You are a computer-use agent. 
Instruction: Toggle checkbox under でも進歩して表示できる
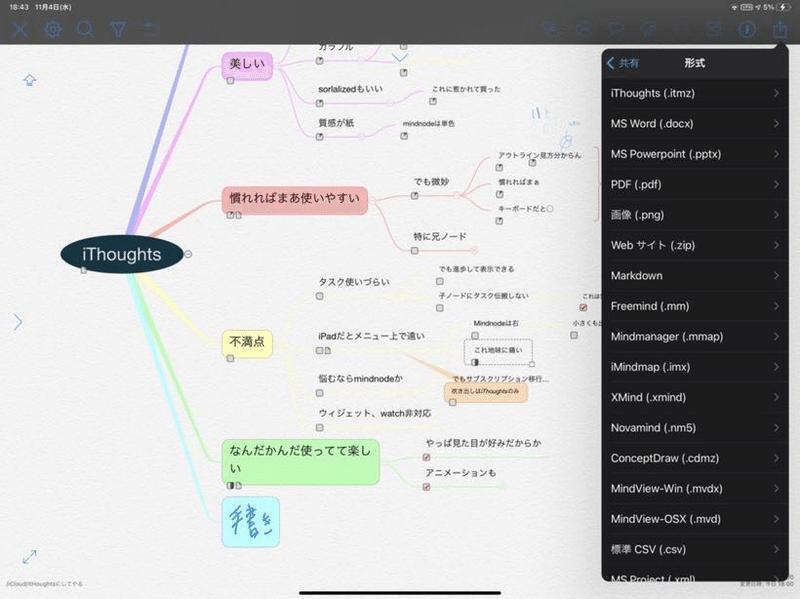pyautogui.click(x=440, y=281)
